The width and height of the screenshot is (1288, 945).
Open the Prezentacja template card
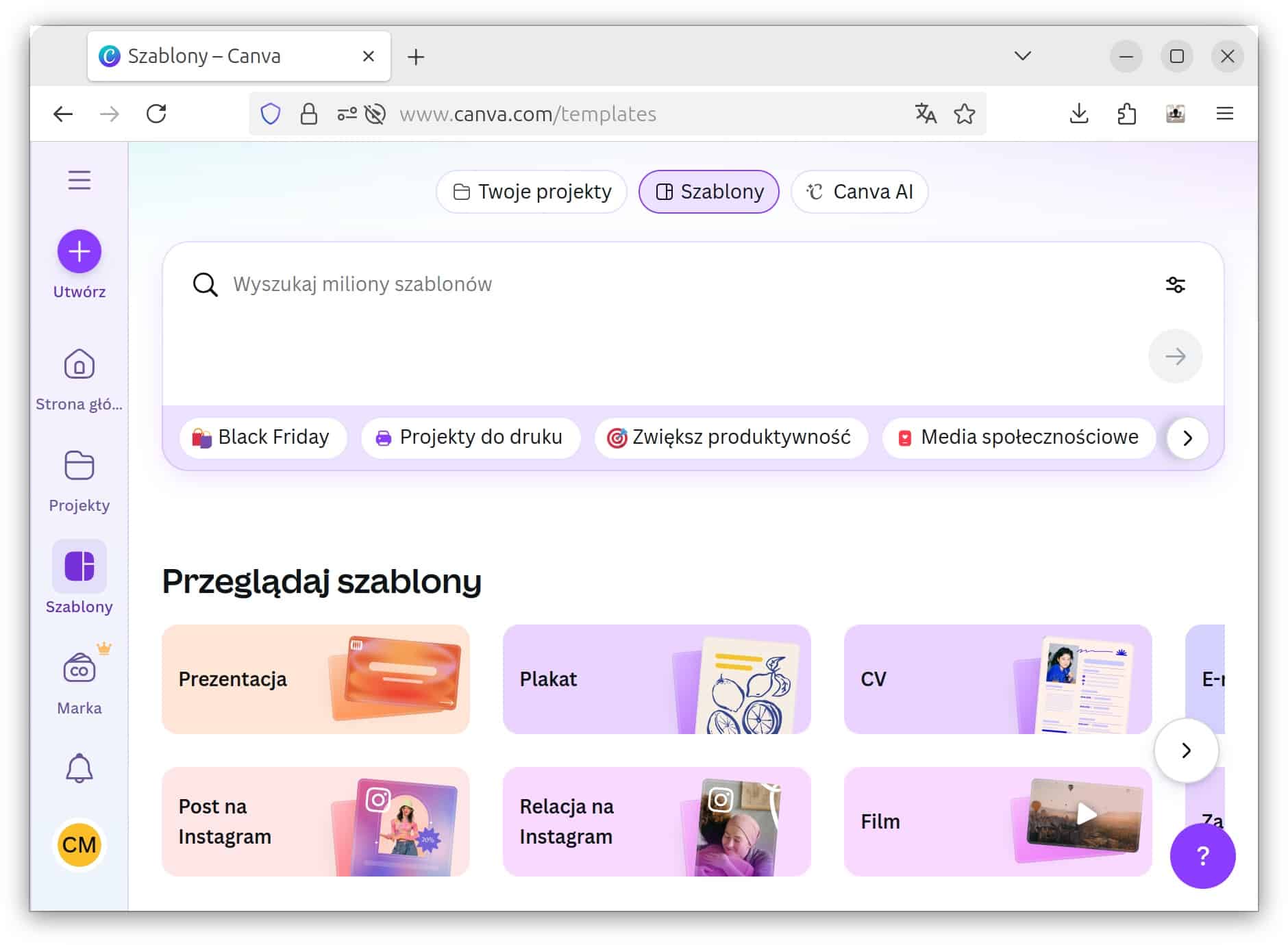316,679
